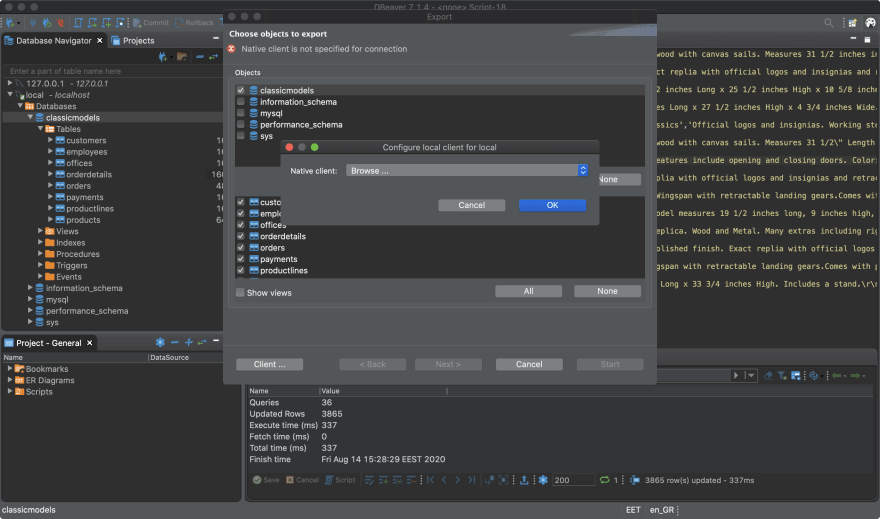Viewport: 880px width, 519px height.
Task: Click the first row navigation icon in results
Action: (430, 480)
